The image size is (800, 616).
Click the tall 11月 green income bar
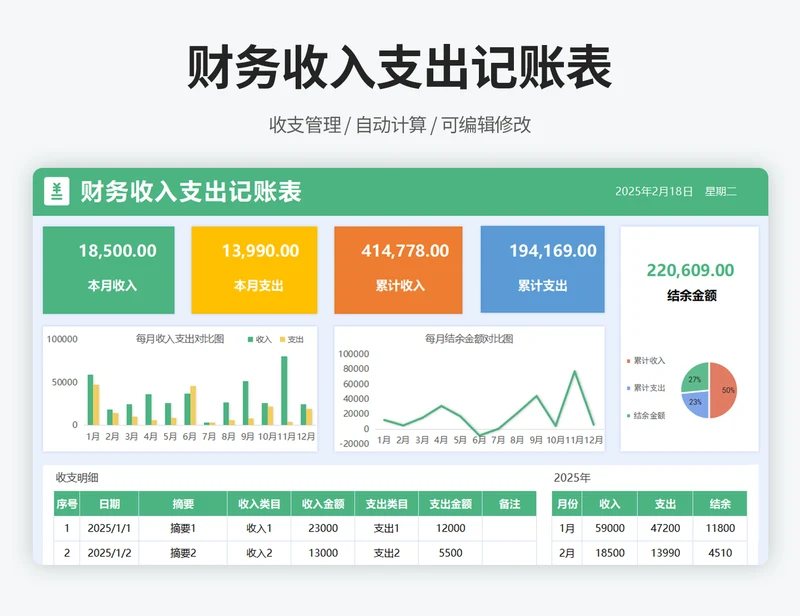click(x=284, y=390)
